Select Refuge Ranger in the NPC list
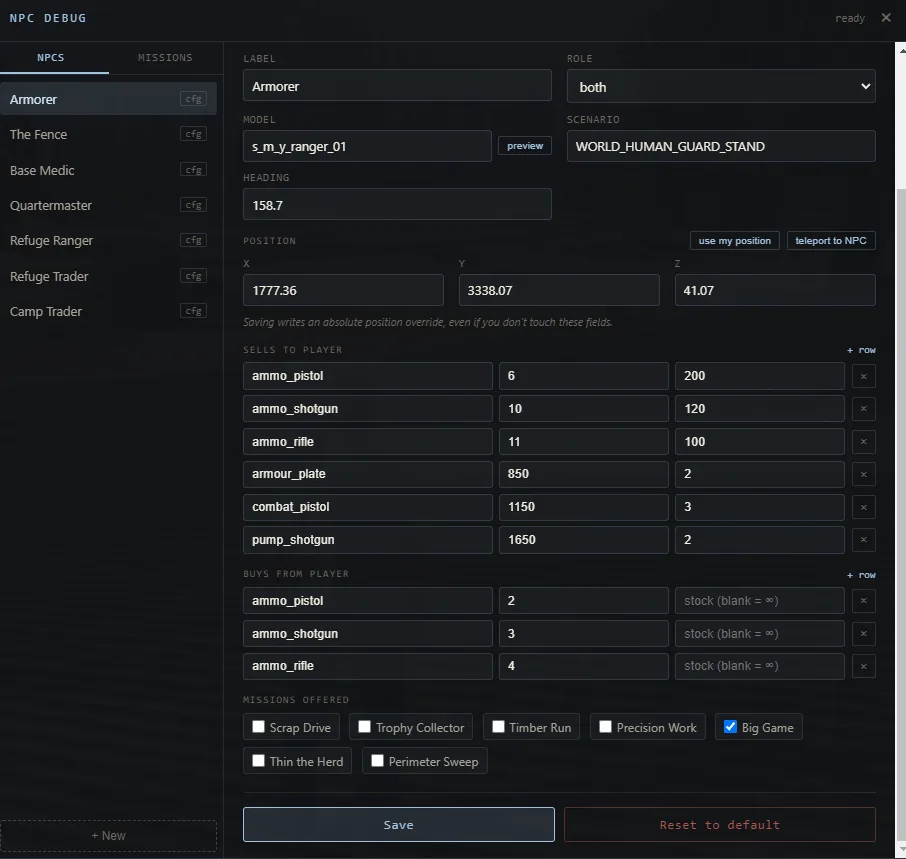The height and width of the screenshot is (859, 906). coord(108,240)
